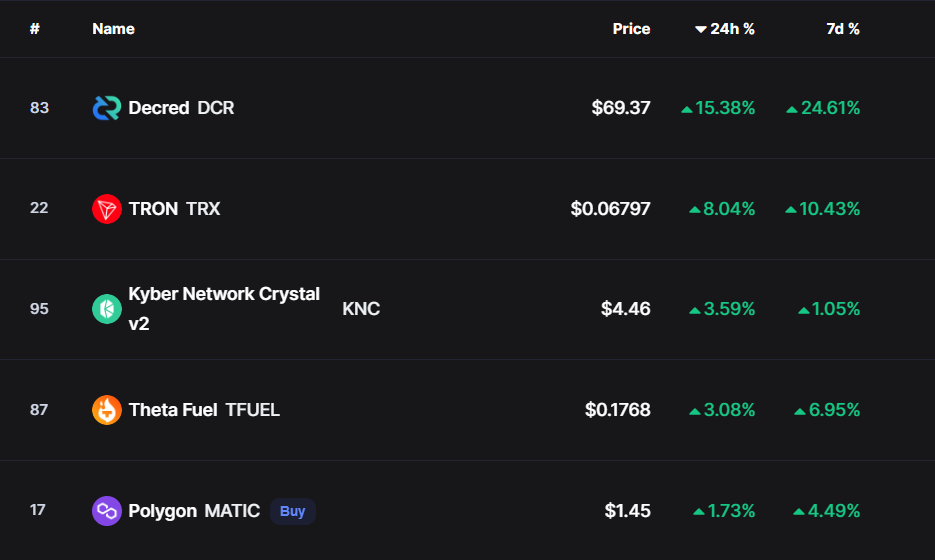Sort table by Price column header
The image size is (935, 560).
pyautogui.click(x=631, y=29)
